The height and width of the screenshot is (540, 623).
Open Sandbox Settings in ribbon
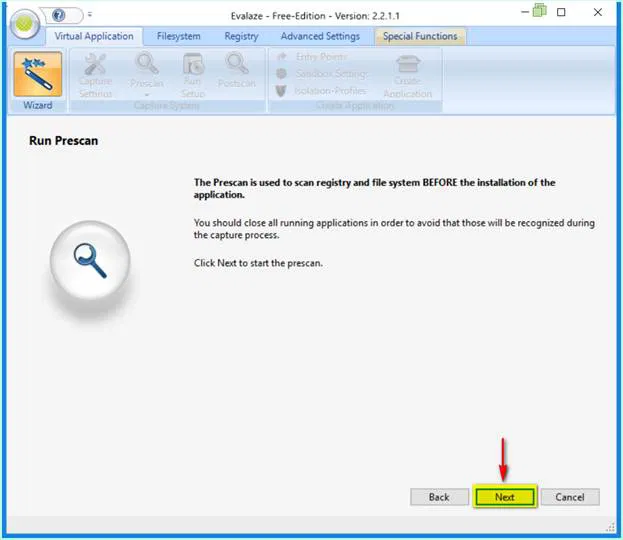(x=322, y=74)
